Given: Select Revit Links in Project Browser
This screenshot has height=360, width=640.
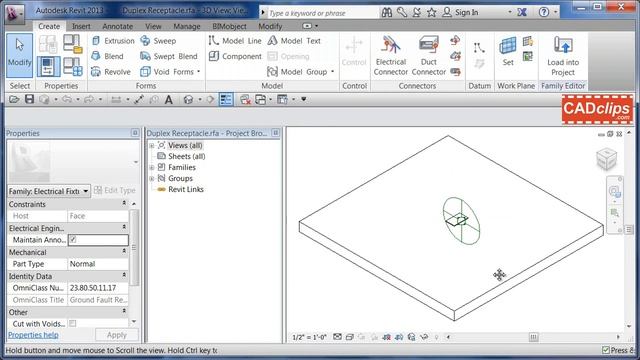Looking at the screenshot, I should click(x=186, y=189).
